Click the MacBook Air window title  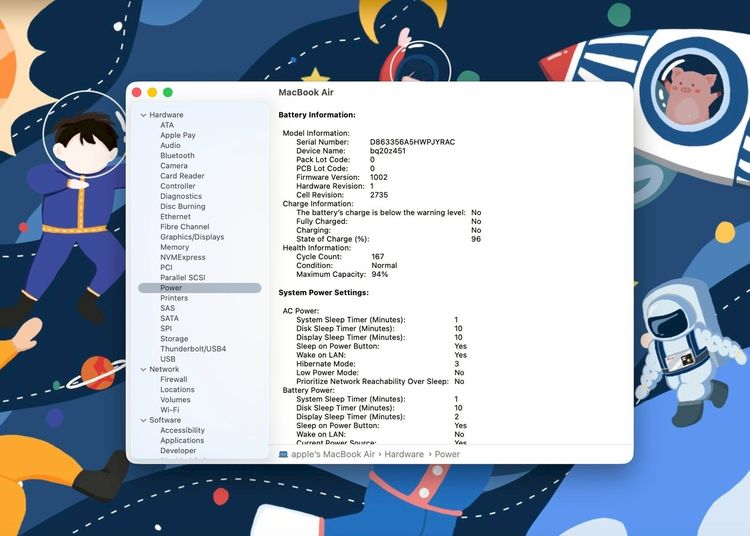[306, 92]
